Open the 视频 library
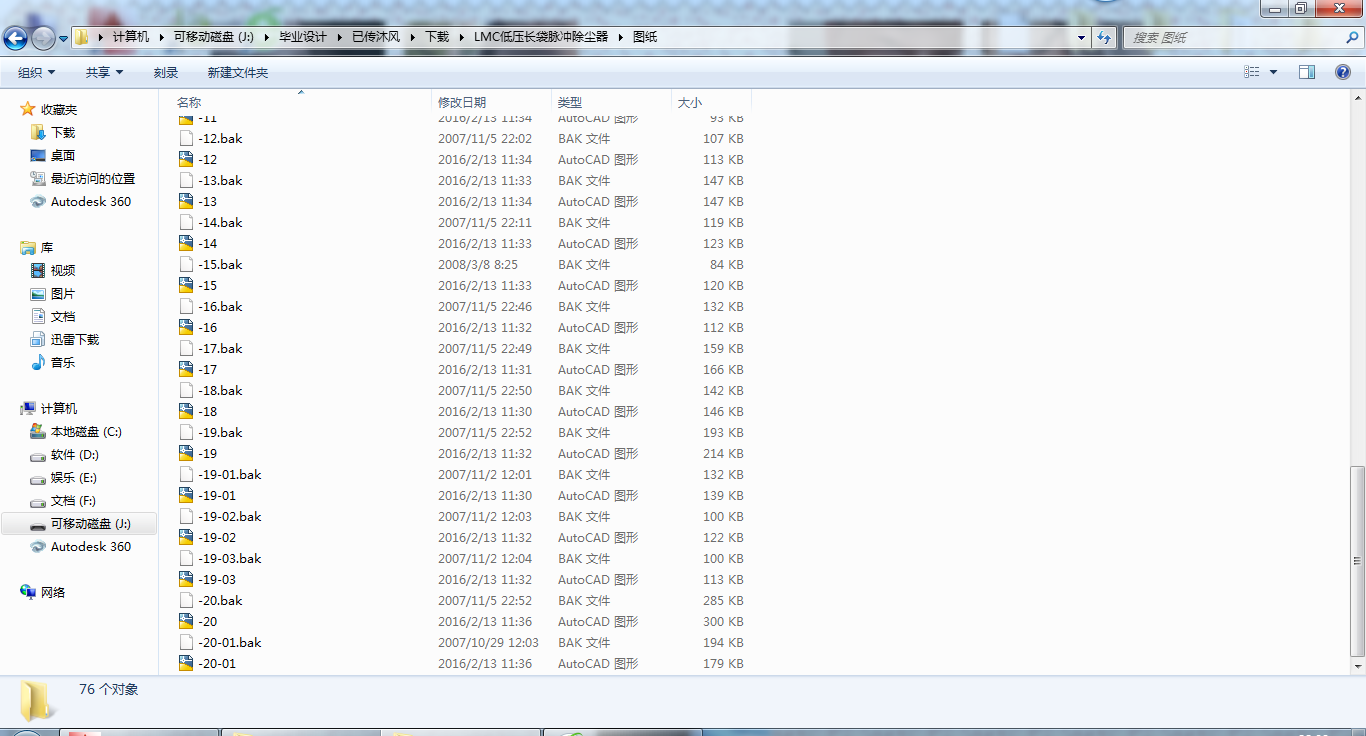This screenshot has height=736, width=1366. click(x=63, y=271)
